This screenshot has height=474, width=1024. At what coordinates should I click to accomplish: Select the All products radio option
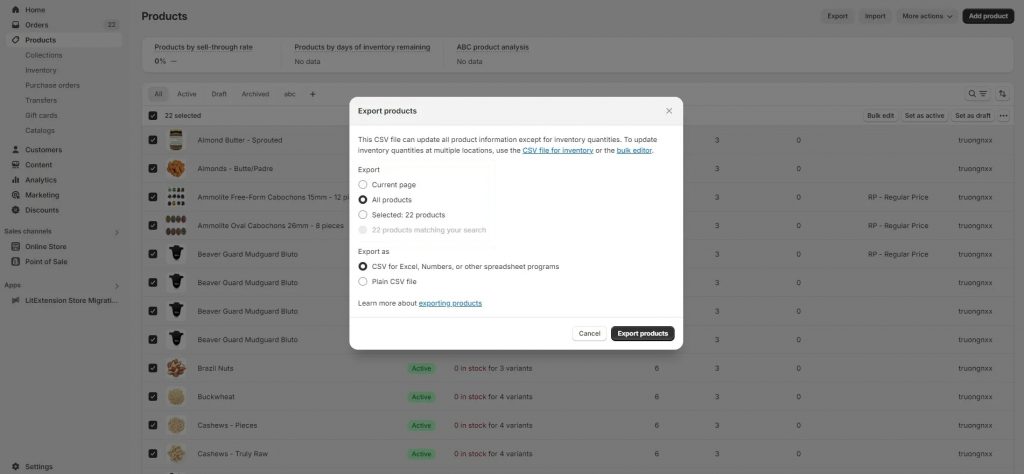pos(362,200)
